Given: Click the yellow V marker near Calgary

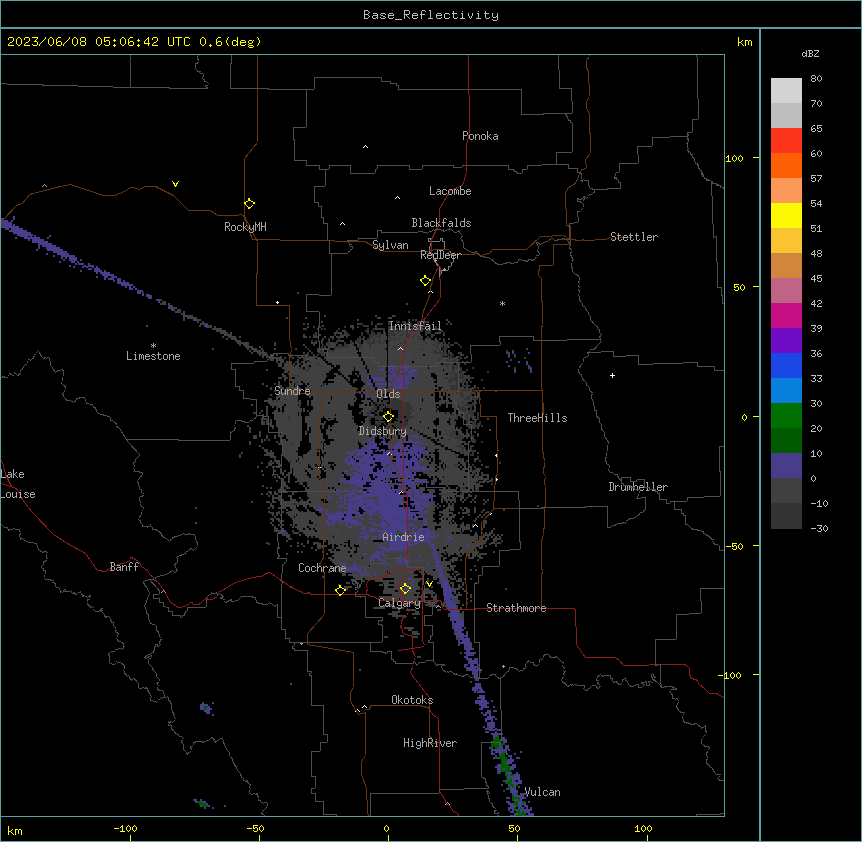Looking at the screenshot, I should tap(429, 584).
